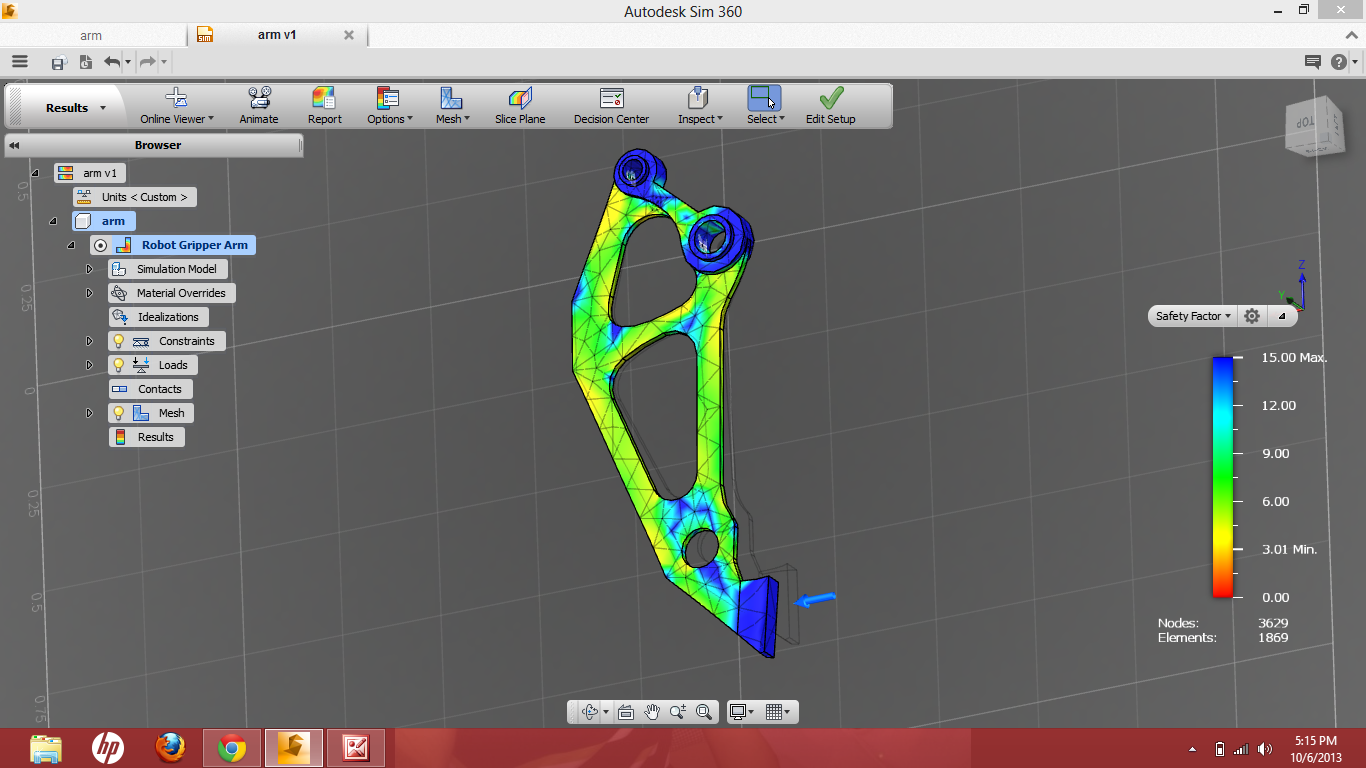
Task: Open the help question mark dropdown
Action: pyautogui.click(x=1343, y=62)
